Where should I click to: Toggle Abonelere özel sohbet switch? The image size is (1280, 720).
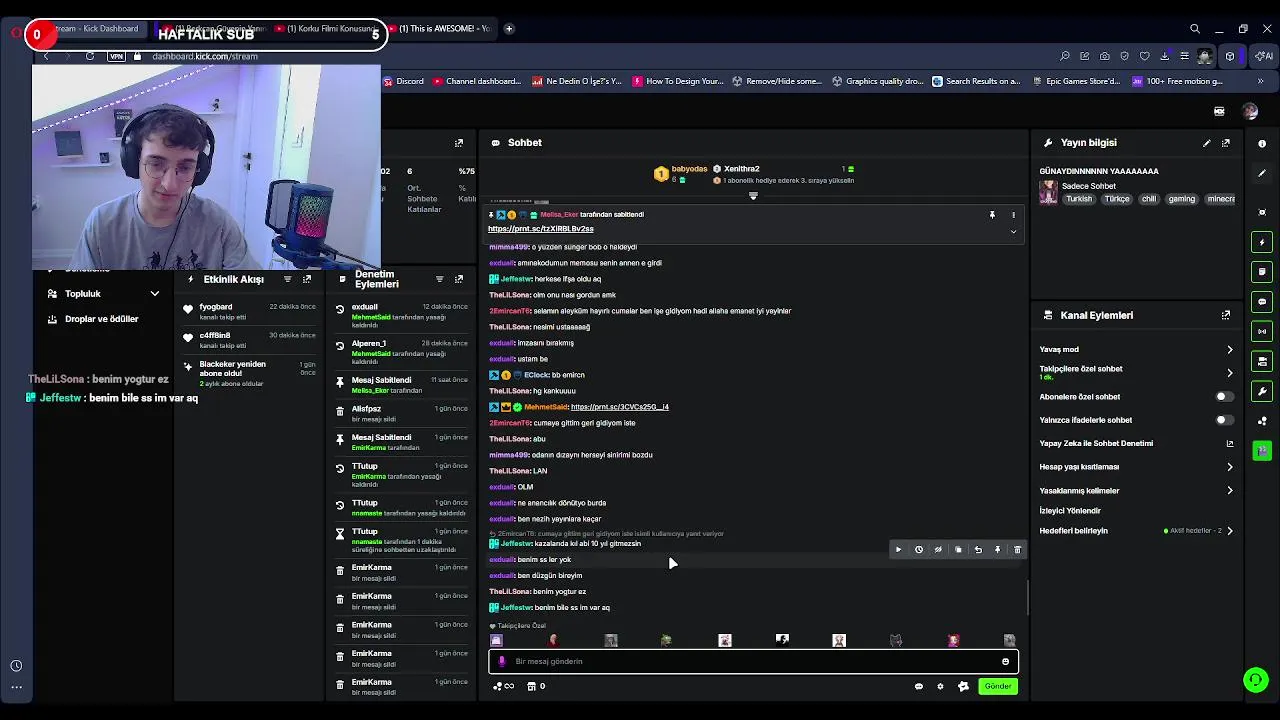[1223, 396]
